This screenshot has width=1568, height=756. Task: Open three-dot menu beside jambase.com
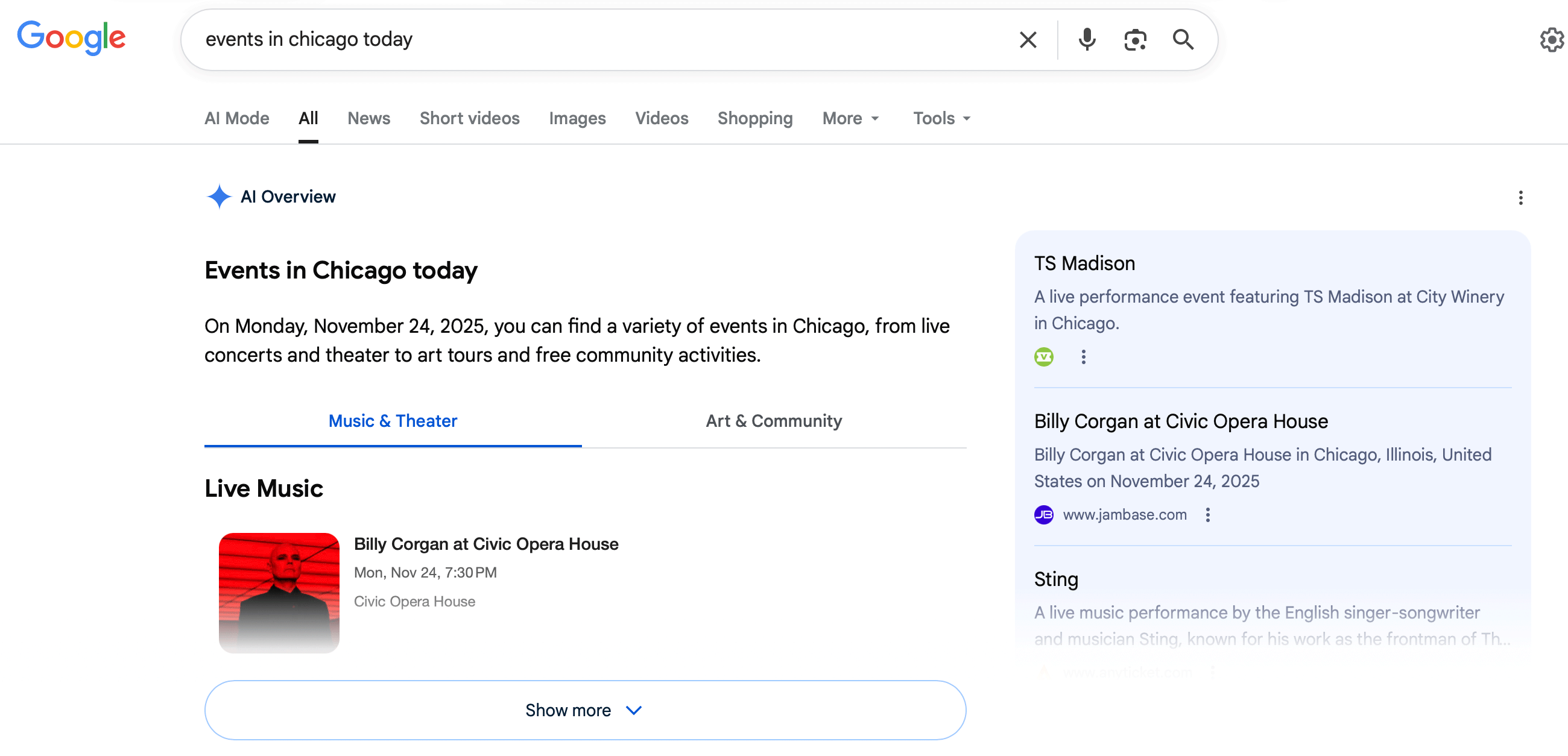tap(1207, 515)
